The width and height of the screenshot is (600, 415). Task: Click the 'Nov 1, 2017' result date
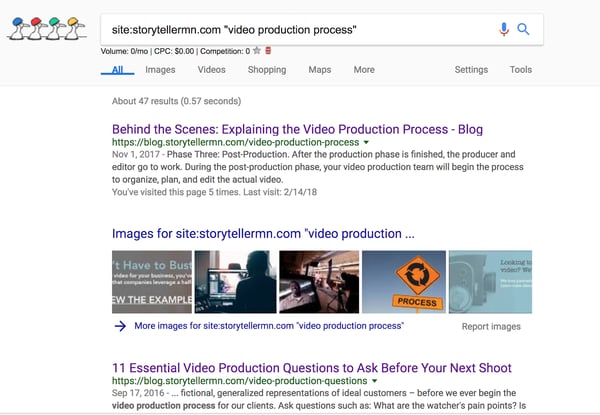[136, 154]
